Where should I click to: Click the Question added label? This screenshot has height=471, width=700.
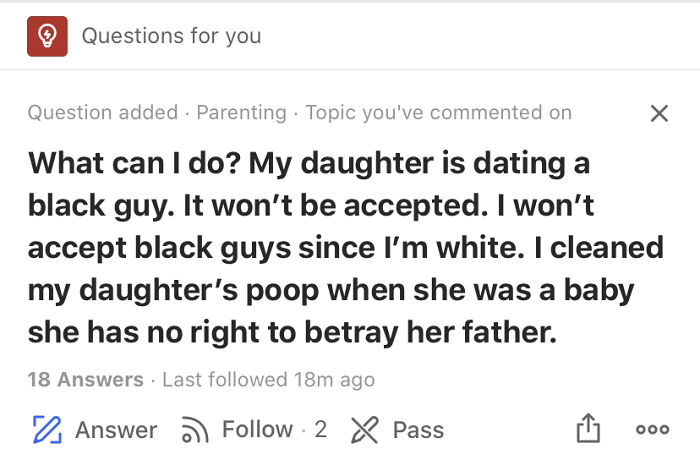pyautogui.click(x=103, y=113)
